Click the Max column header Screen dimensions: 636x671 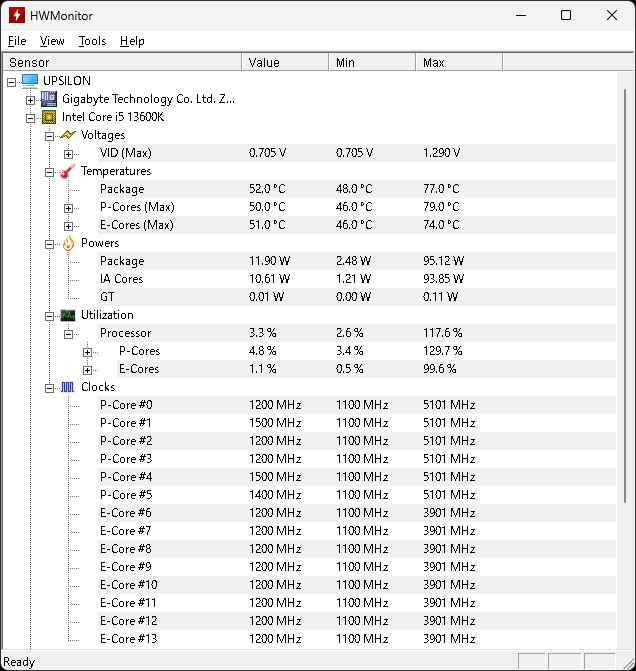pos(459,62)
